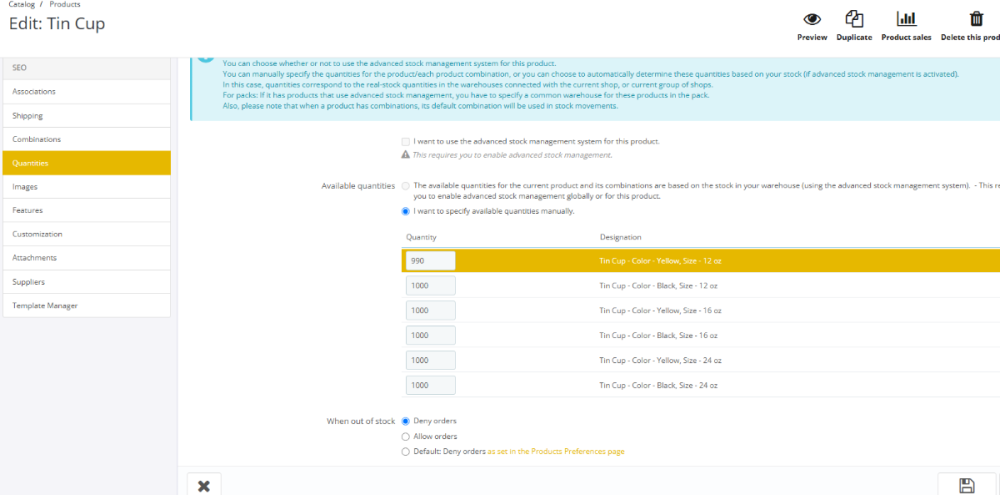Select Default: Deny orders radio option
The width and height of the screenshot is (1000, 495).
tap(405, 452)
